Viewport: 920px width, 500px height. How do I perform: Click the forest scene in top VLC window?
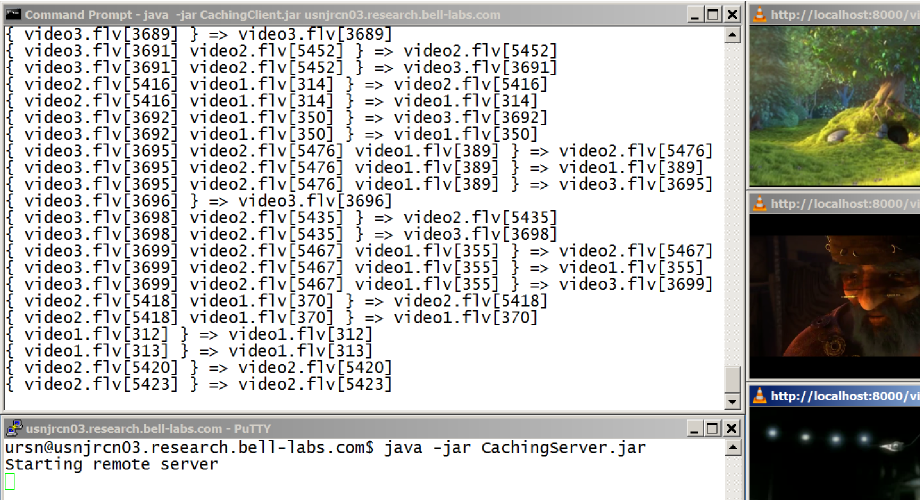[834, 106]
